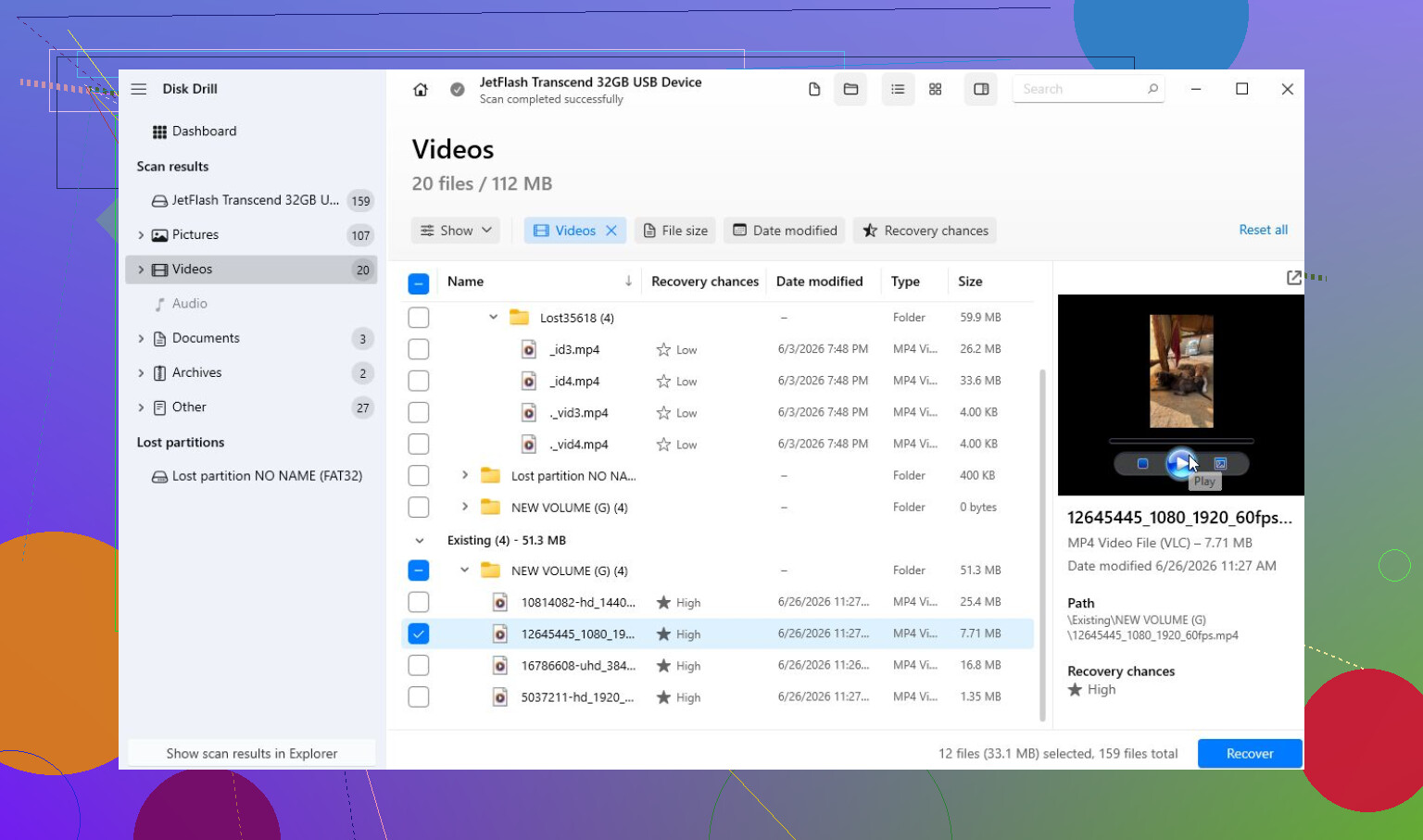Click the fullscreen icon in preview controls

1220,464
